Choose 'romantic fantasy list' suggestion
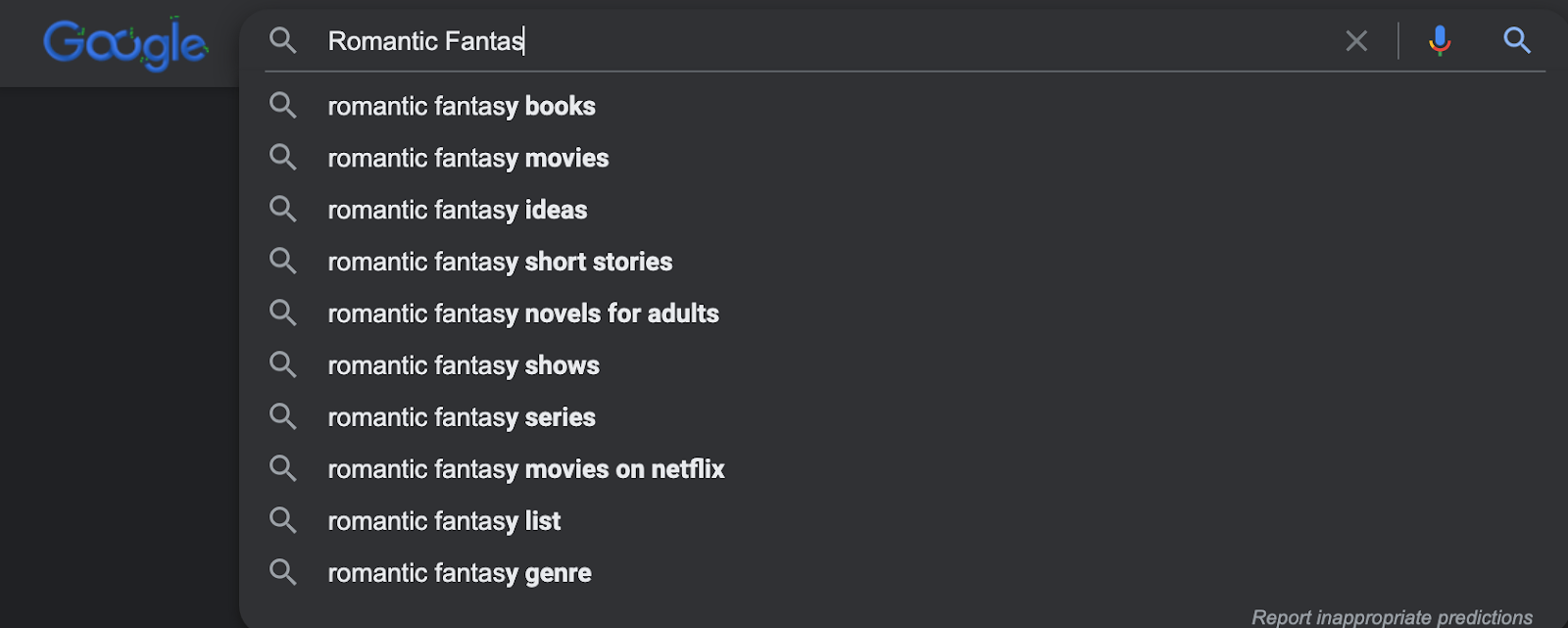 (444, 521)
